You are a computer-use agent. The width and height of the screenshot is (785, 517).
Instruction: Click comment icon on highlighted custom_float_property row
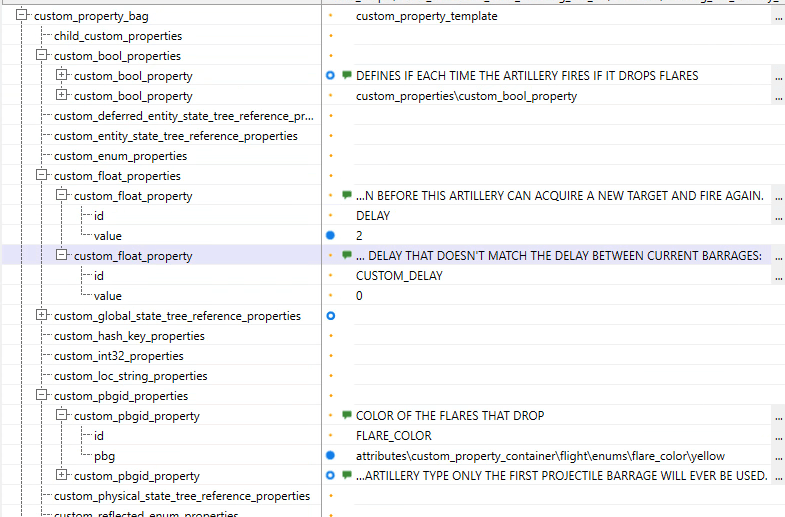347,256
